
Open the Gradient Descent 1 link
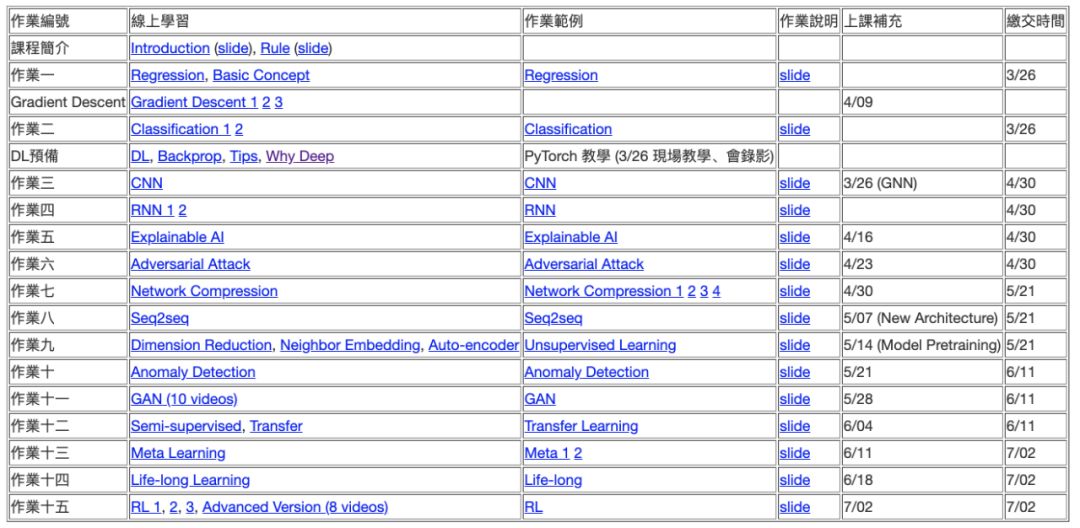tap(194, 102)
